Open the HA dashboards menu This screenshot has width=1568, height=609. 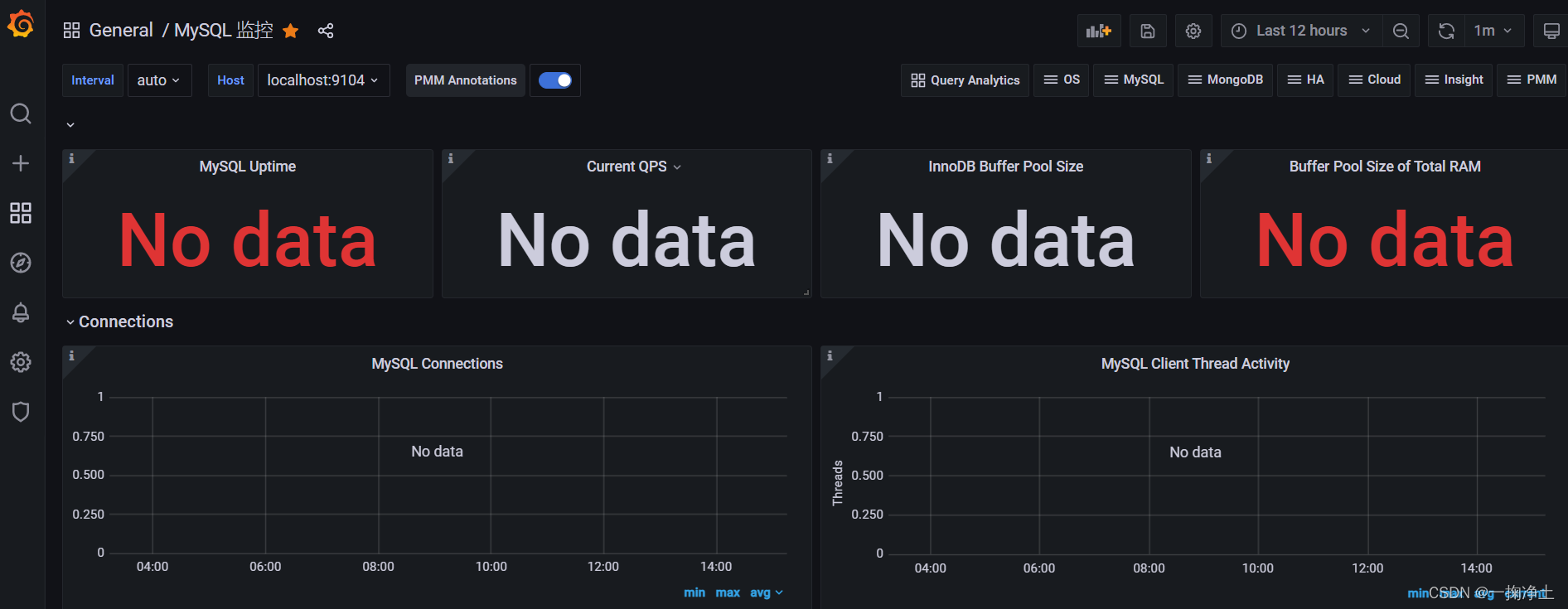click(x=1305, y=80)
